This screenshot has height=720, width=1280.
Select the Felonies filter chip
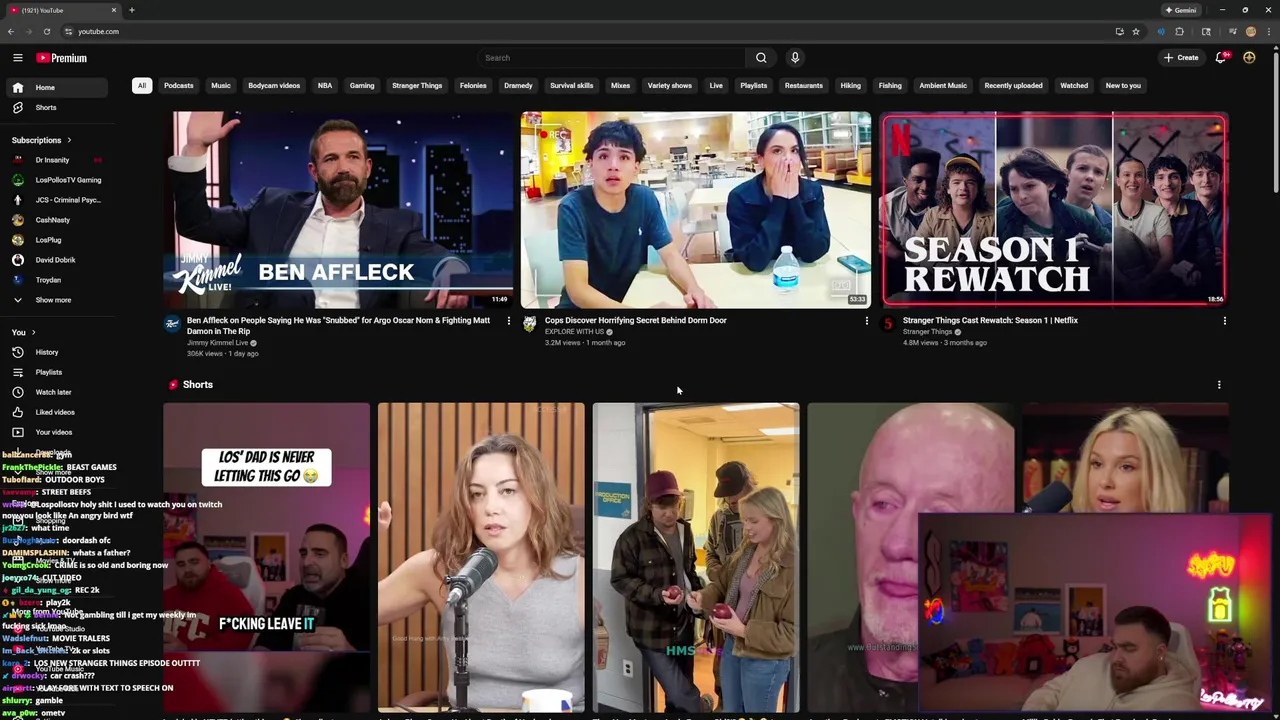coord(473,86)
